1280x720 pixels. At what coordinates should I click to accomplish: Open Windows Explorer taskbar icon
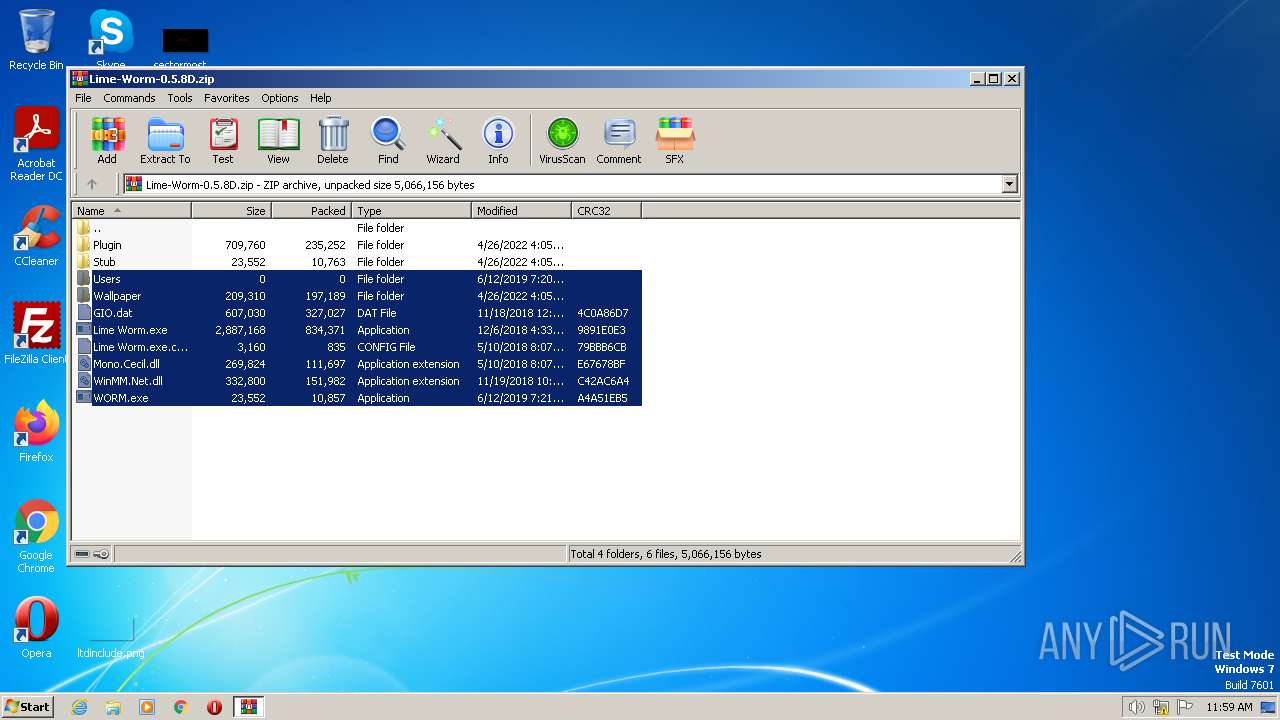[x=113, y=707]
